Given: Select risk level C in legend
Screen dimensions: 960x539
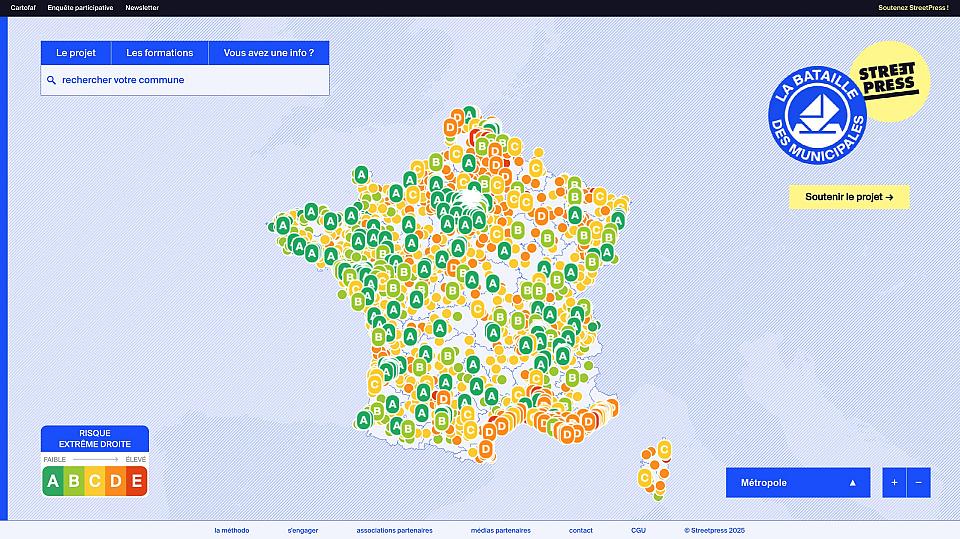Looking at the screenshot, I should coord(95,482).
